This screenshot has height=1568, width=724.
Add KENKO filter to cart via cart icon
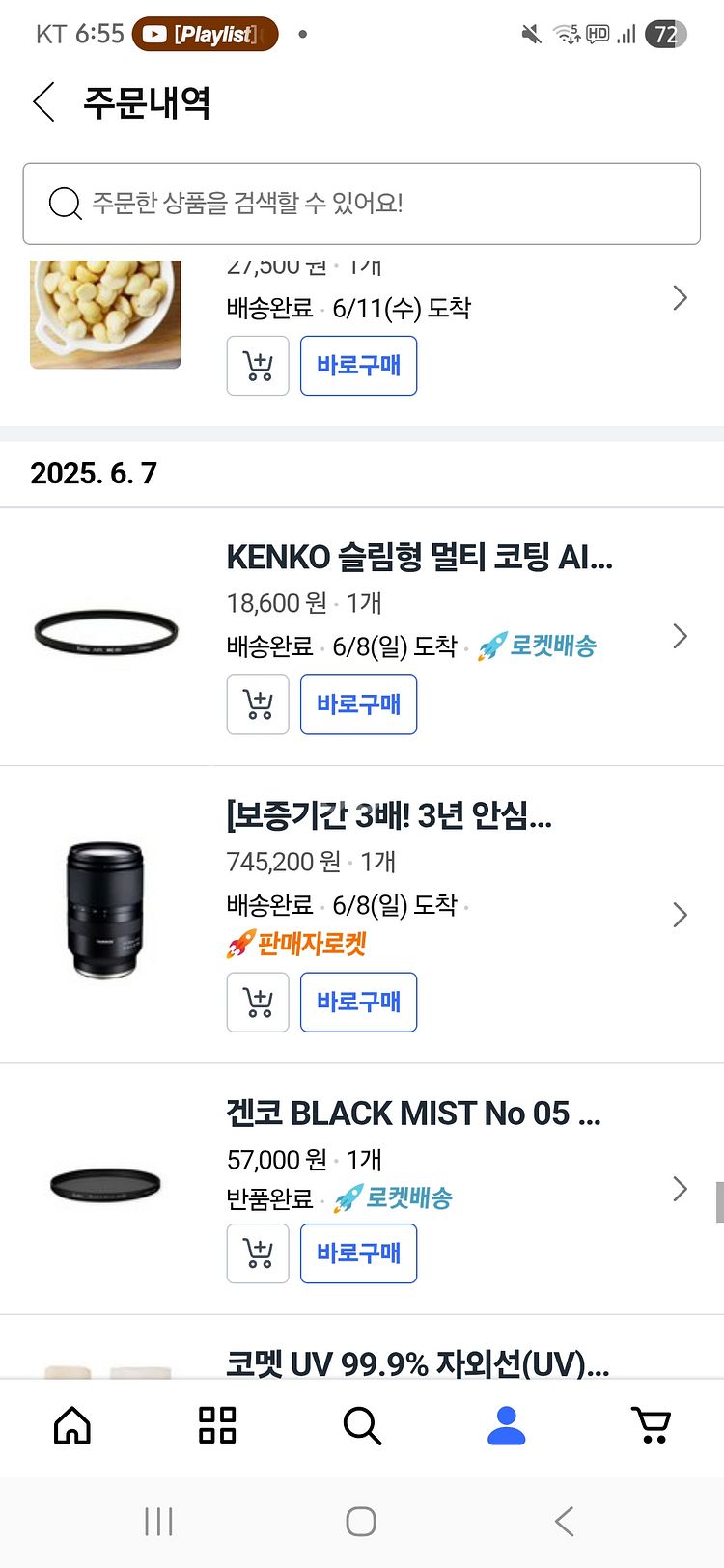258,705
